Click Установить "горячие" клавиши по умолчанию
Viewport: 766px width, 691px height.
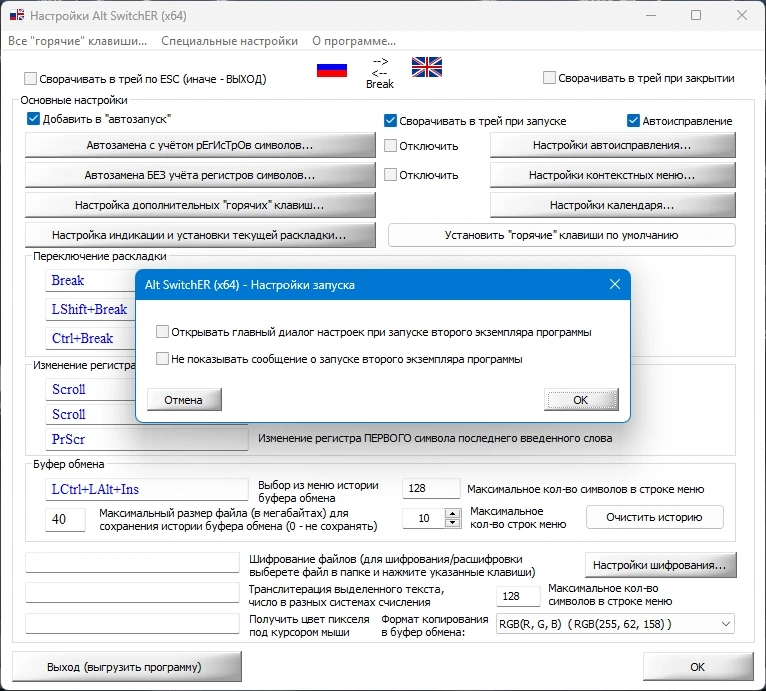(x=561, y=235)
